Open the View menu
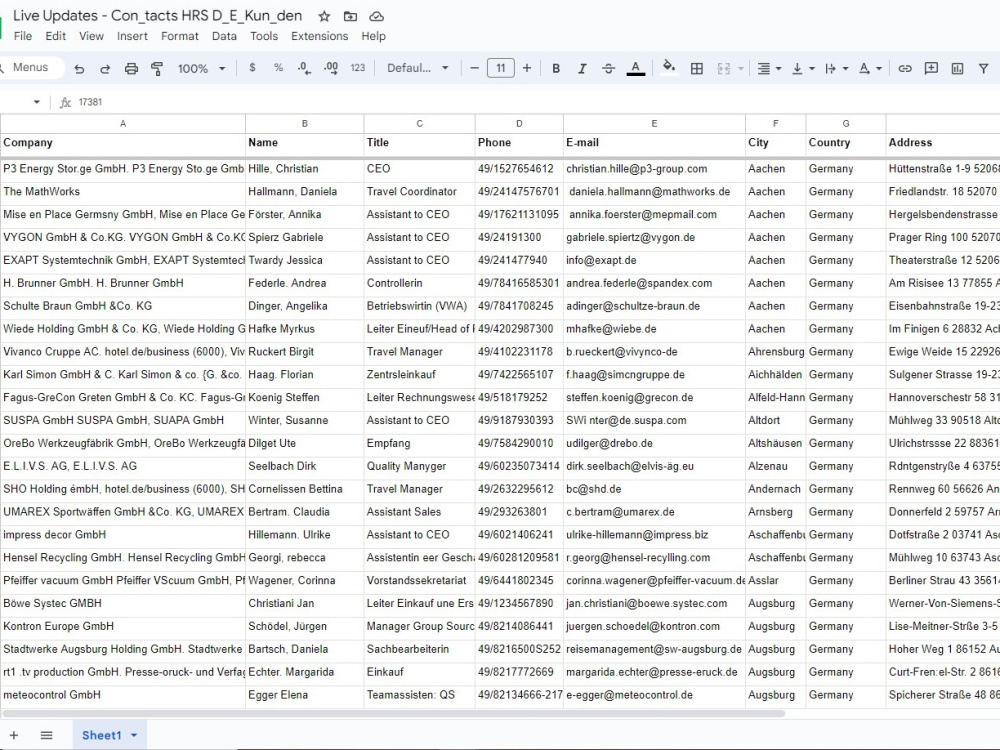 tap(91, 36)
